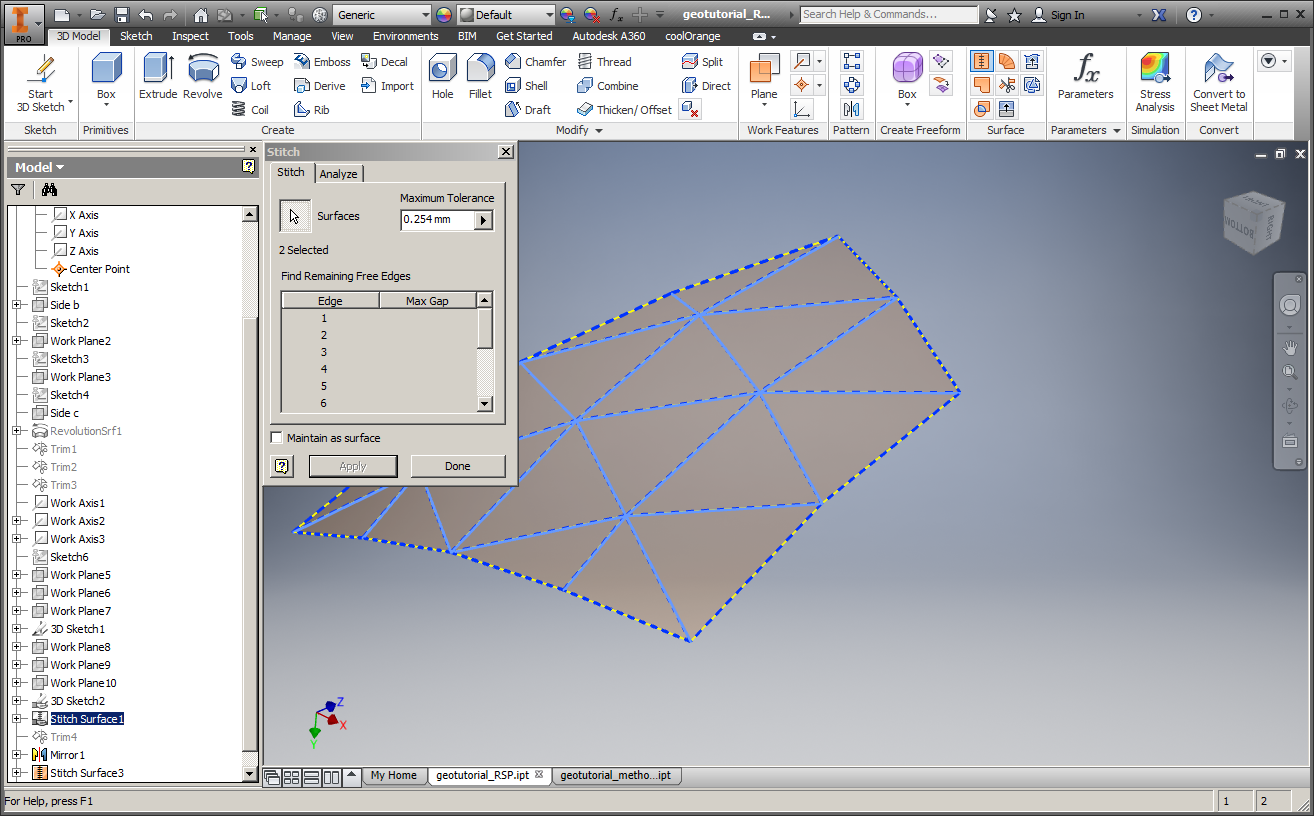The width and height of the screenshot is (1314, 816).
Task: Select 3D Sketch2 in the browser
Action: pos(77,701)
